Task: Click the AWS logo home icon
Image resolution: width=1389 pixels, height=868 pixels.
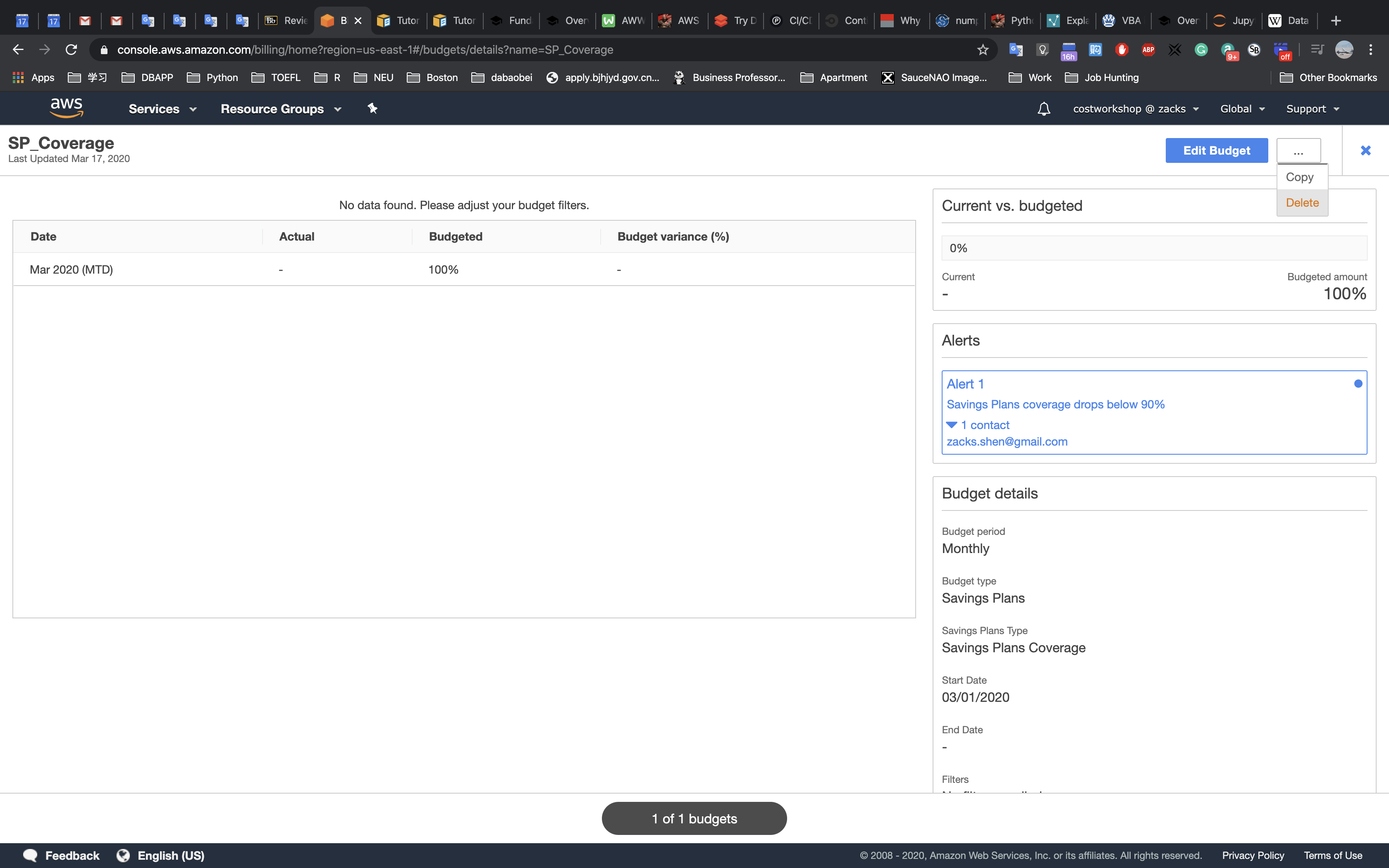Action: click(x=67, y=108)
